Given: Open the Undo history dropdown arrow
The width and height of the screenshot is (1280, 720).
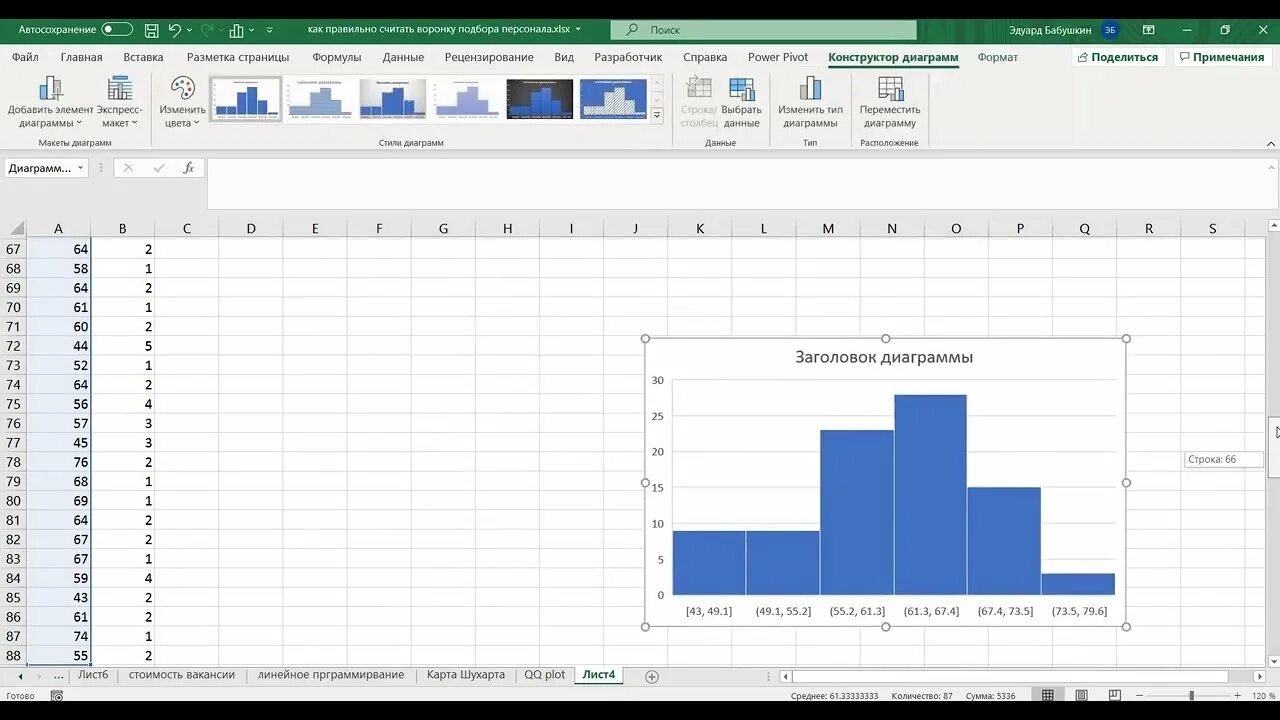Looking at the screenshot, I should click(190, 30).
